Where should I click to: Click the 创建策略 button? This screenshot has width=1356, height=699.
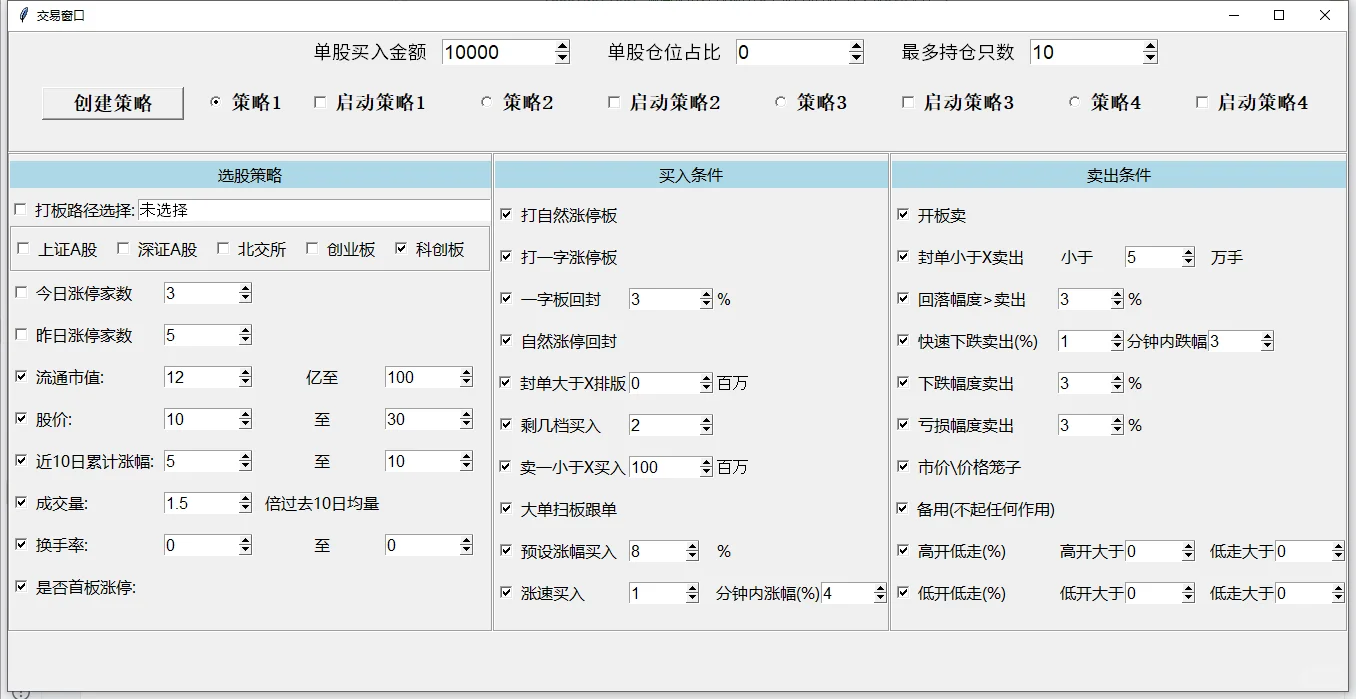[112, 103]
